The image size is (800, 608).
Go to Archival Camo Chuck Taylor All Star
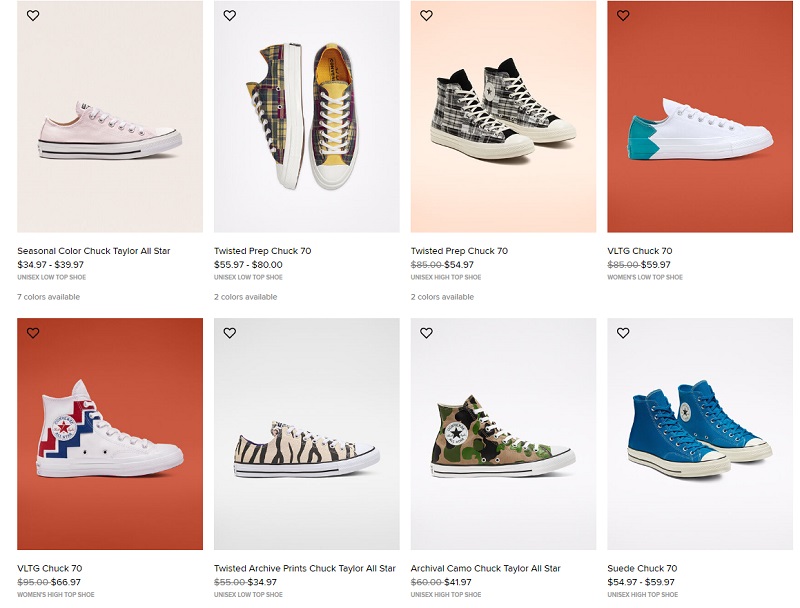coord(486,568)
